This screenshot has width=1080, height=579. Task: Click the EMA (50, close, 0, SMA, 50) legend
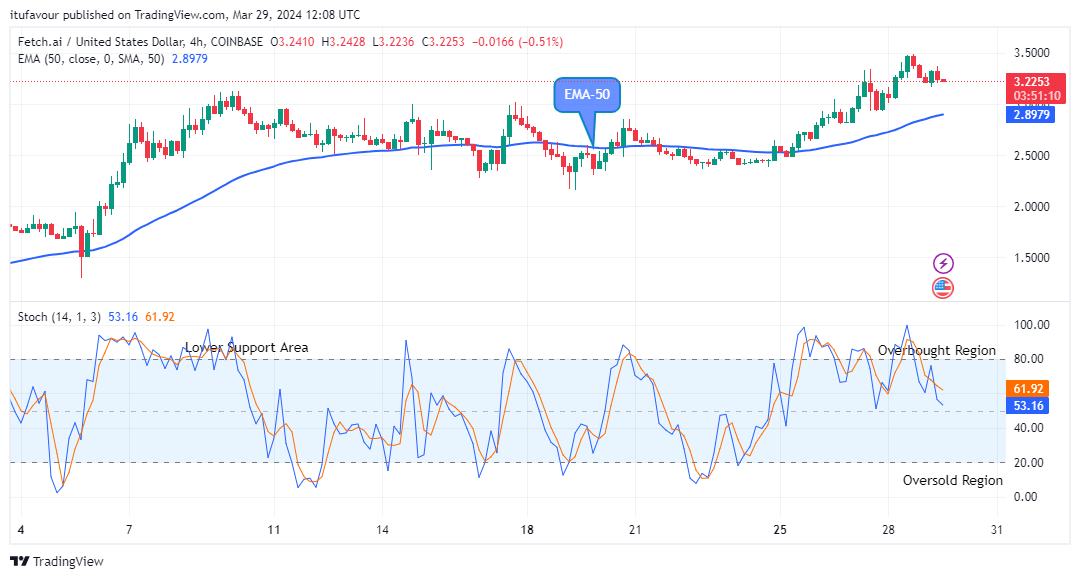(91, 59)
